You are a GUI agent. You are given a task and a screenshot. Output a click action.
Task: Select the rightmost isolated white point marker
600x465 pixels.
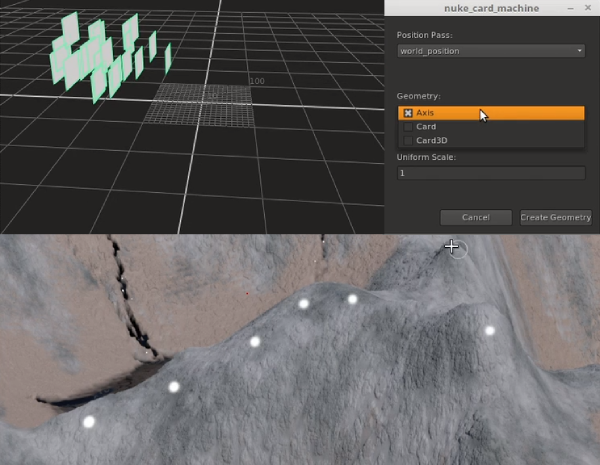pyautogui.click(x=490, y=331)
